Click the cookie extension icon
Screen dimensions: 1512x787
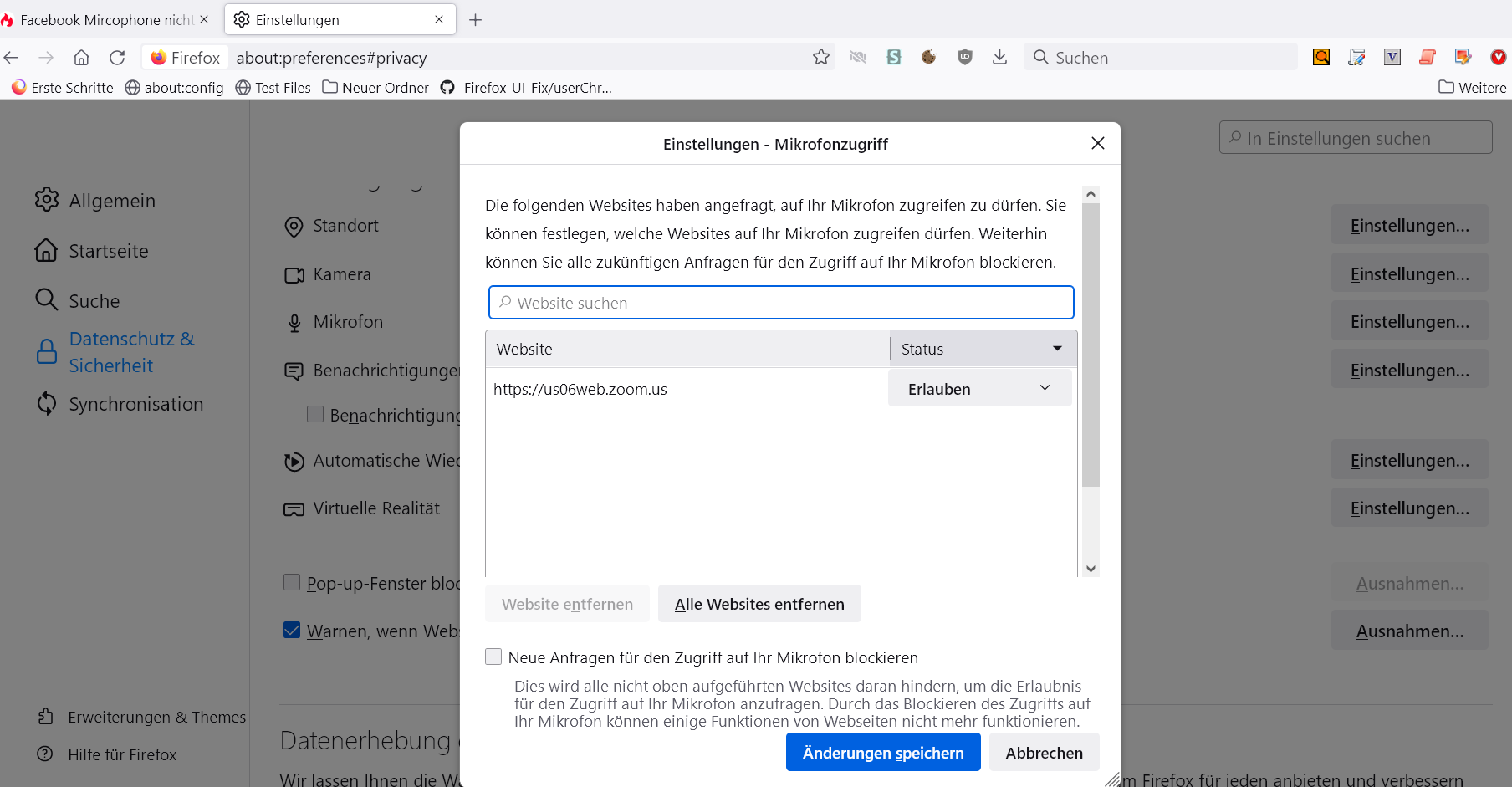click(928, 57)
